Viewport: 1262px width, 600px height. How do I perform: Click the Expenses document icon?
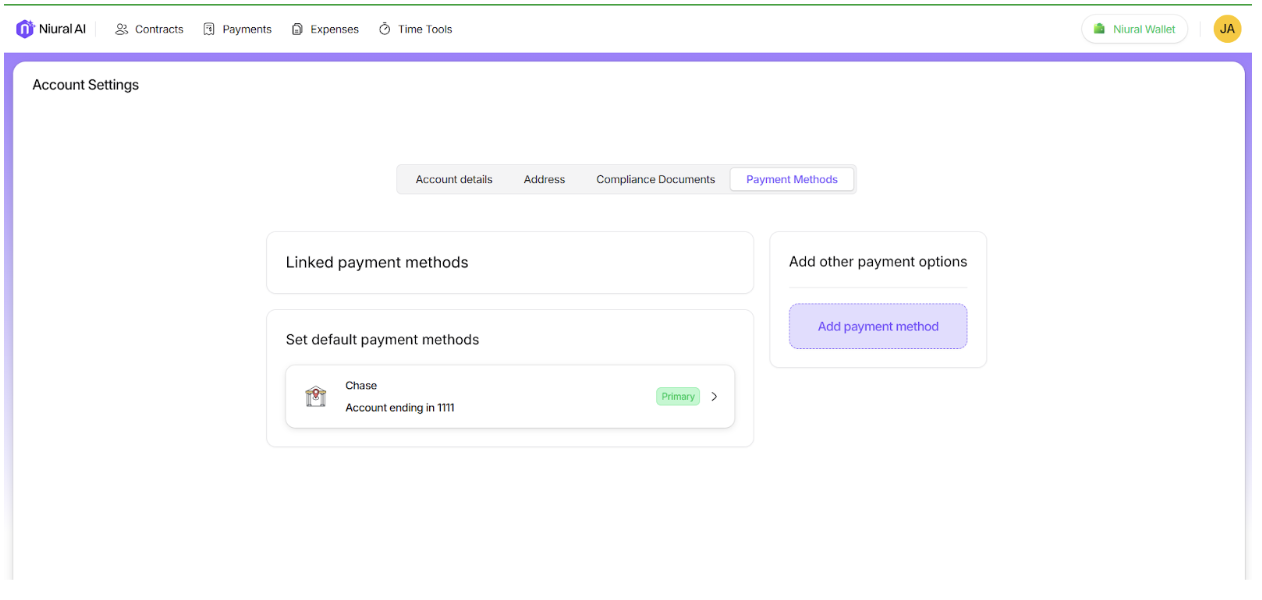297,29
